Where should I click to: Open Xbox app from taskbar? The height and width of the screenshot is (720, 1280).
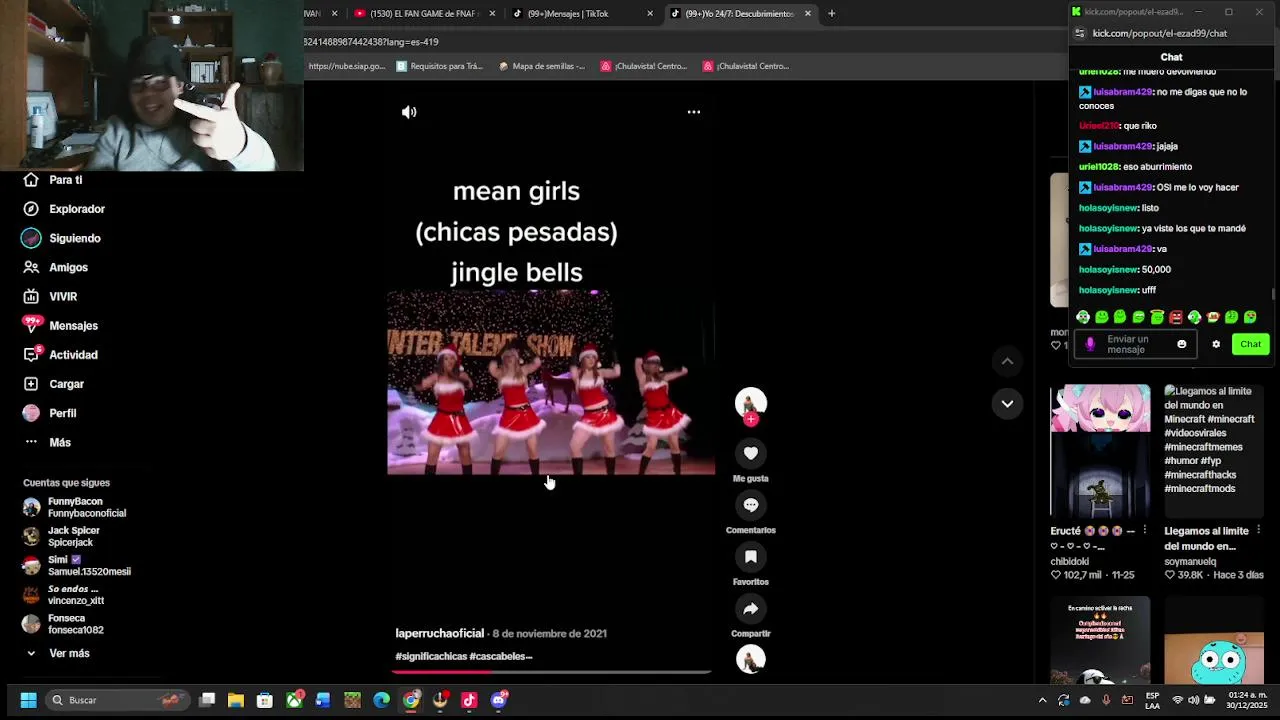294,700
